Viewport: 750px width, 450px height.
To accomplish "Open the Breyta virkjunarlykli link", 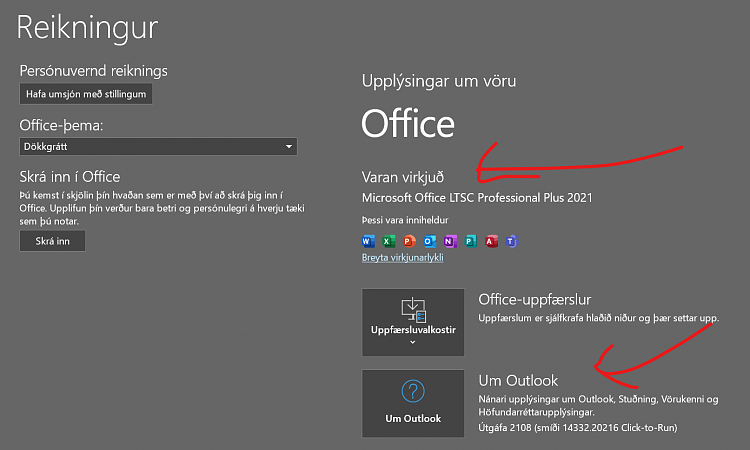I will [x=403, y=258].
